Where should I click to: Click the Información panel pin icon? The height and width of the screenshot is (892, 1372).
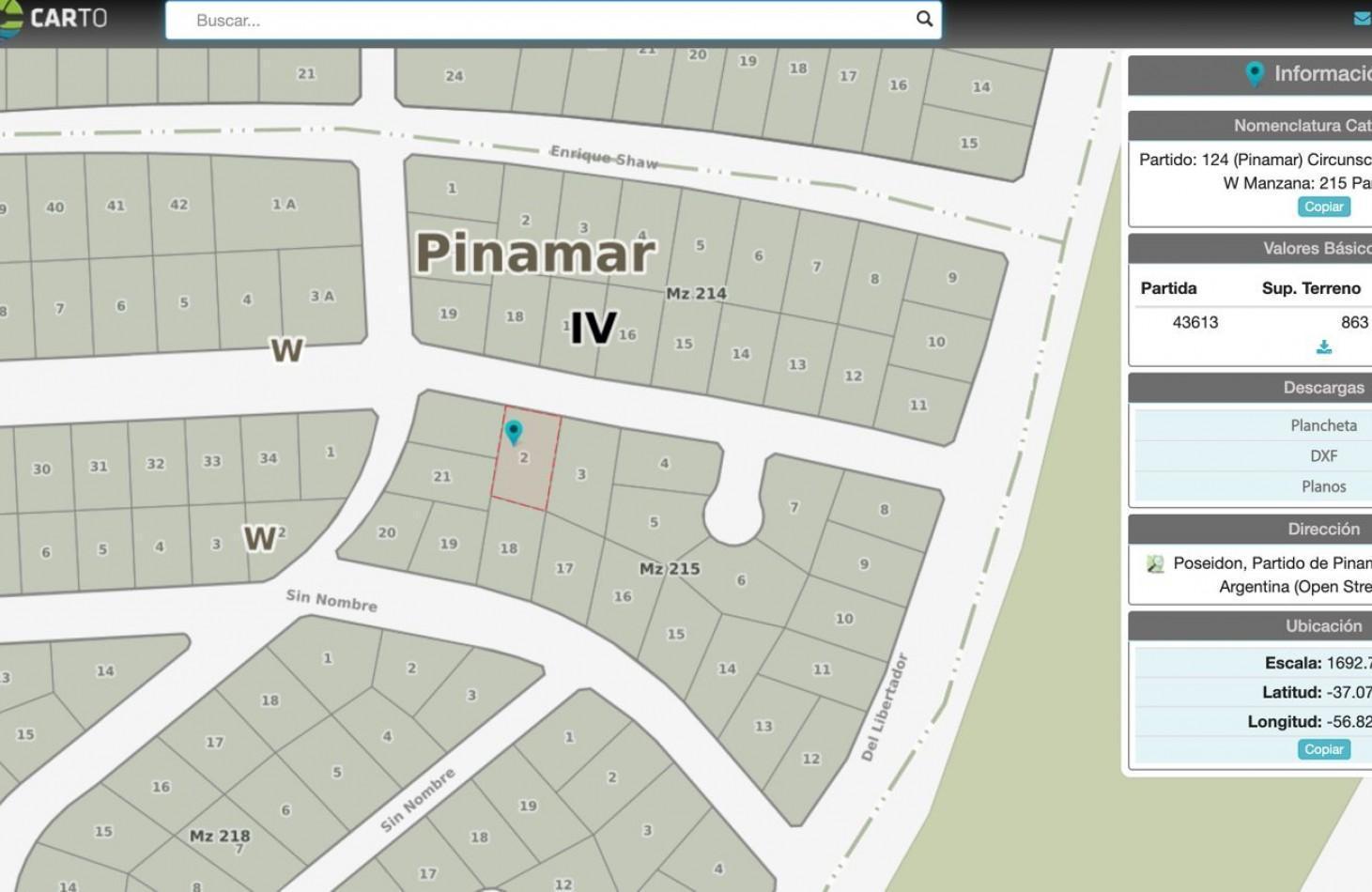[x=1254, y=74]
